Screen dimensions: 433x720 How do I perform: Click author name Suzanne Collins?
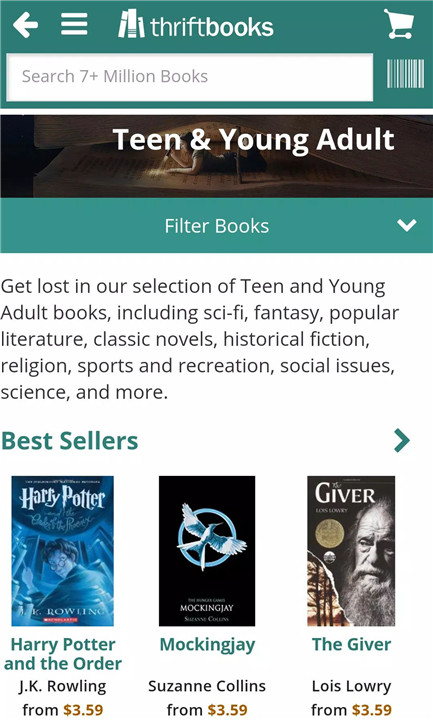coord(207,686)
